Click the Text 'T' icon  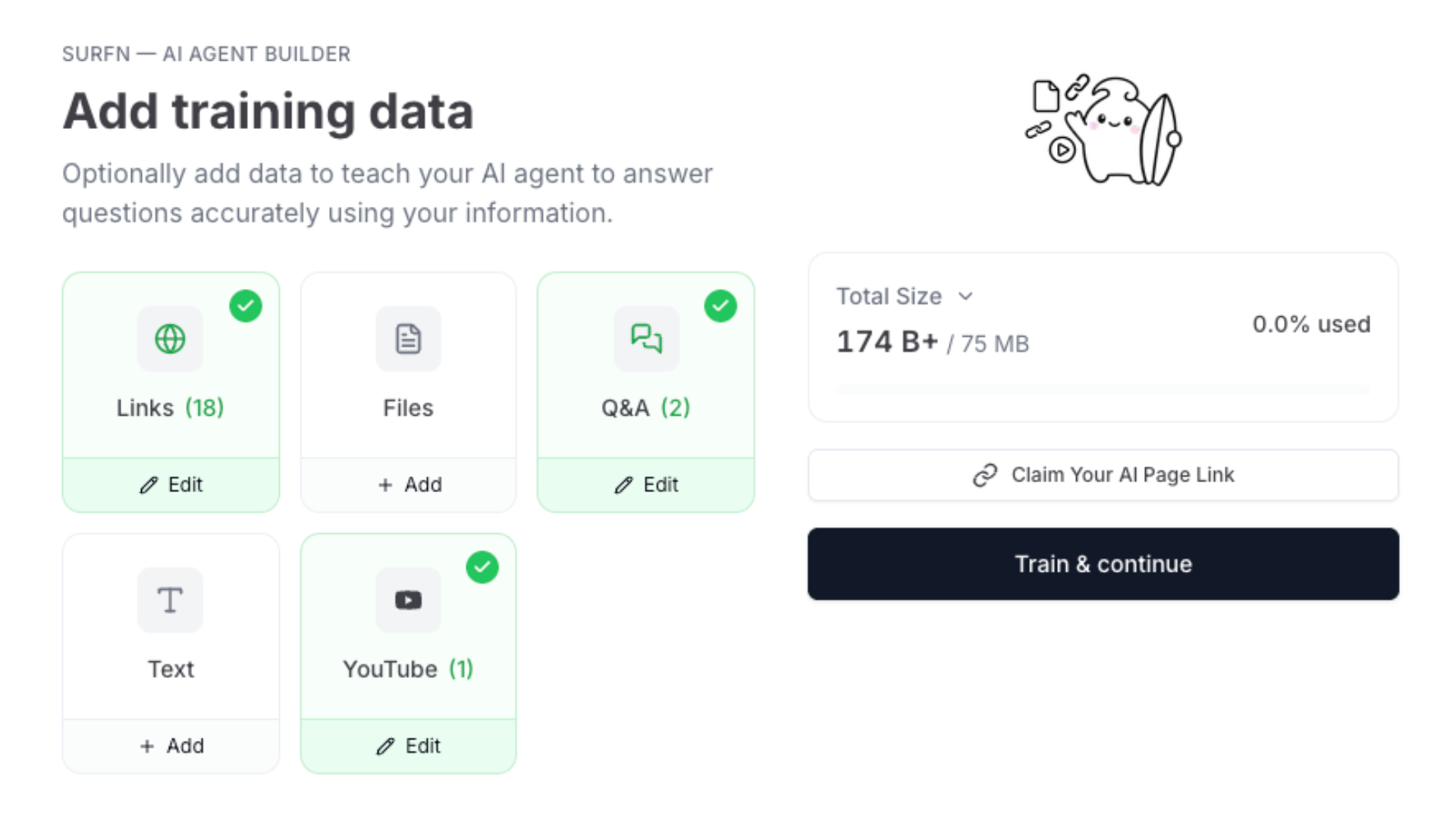[x=170, y=600]
